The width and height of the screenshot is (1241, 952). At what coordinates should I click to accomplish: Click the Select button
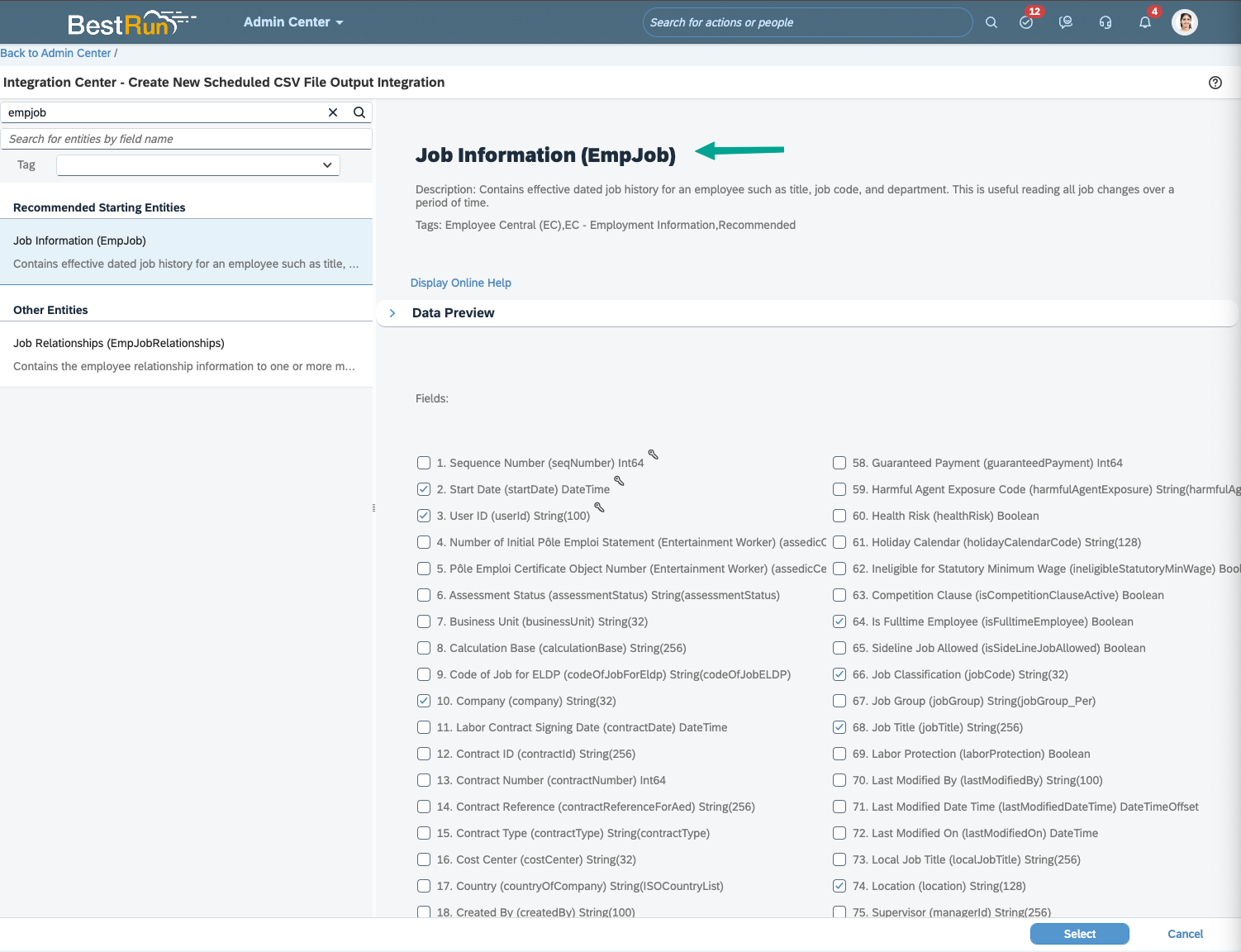pyautogui.click(x=1079, y=934)
